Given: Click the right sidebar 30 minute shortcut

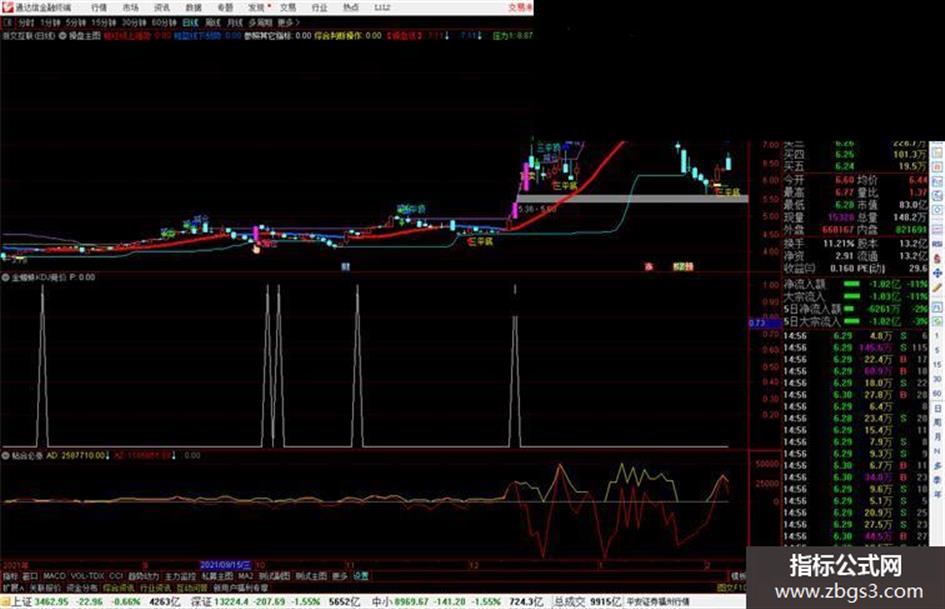Looking at the screenshot, I should click(x=937, y=379).
